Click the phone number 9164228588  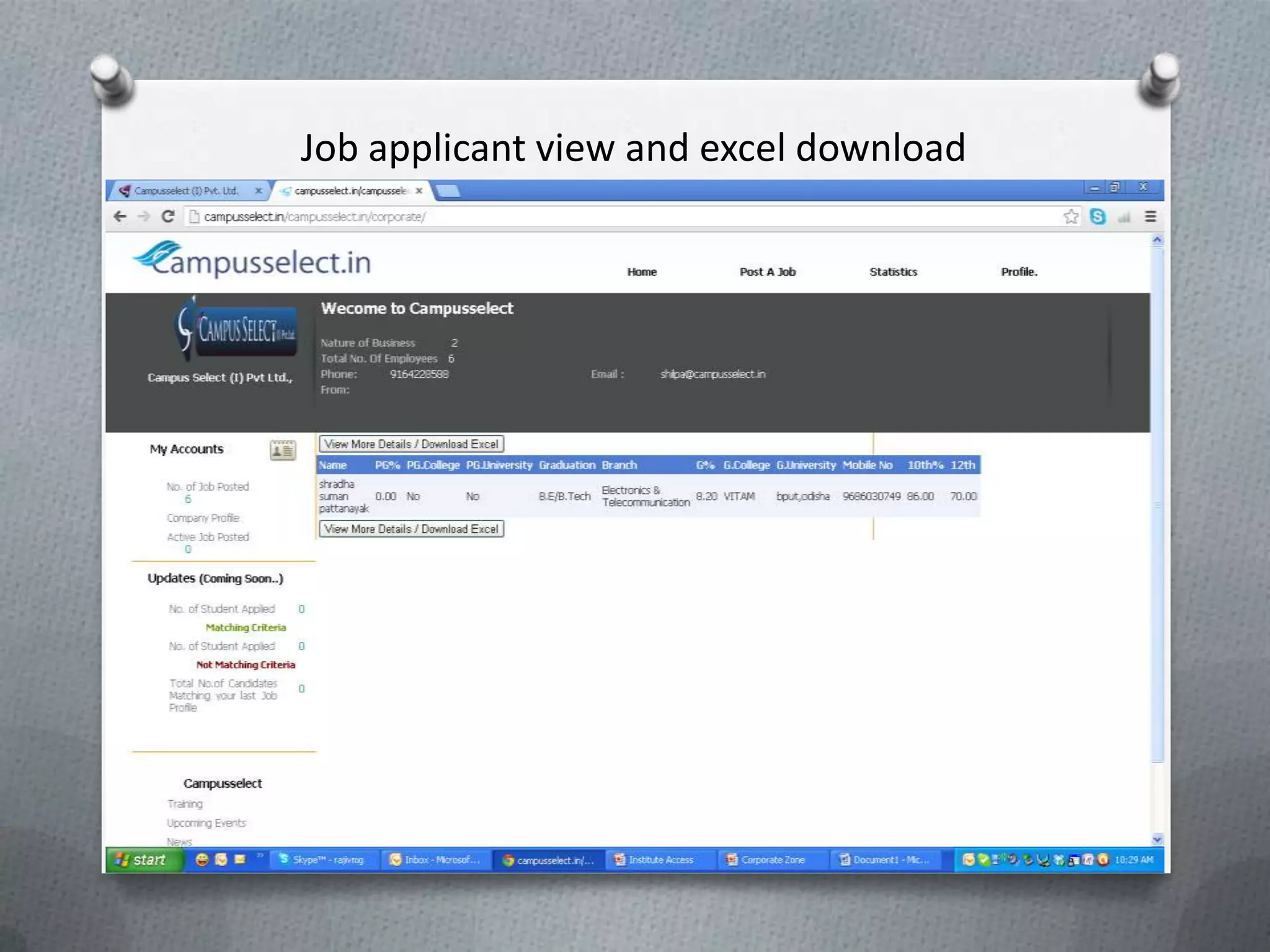coord(419,374)
